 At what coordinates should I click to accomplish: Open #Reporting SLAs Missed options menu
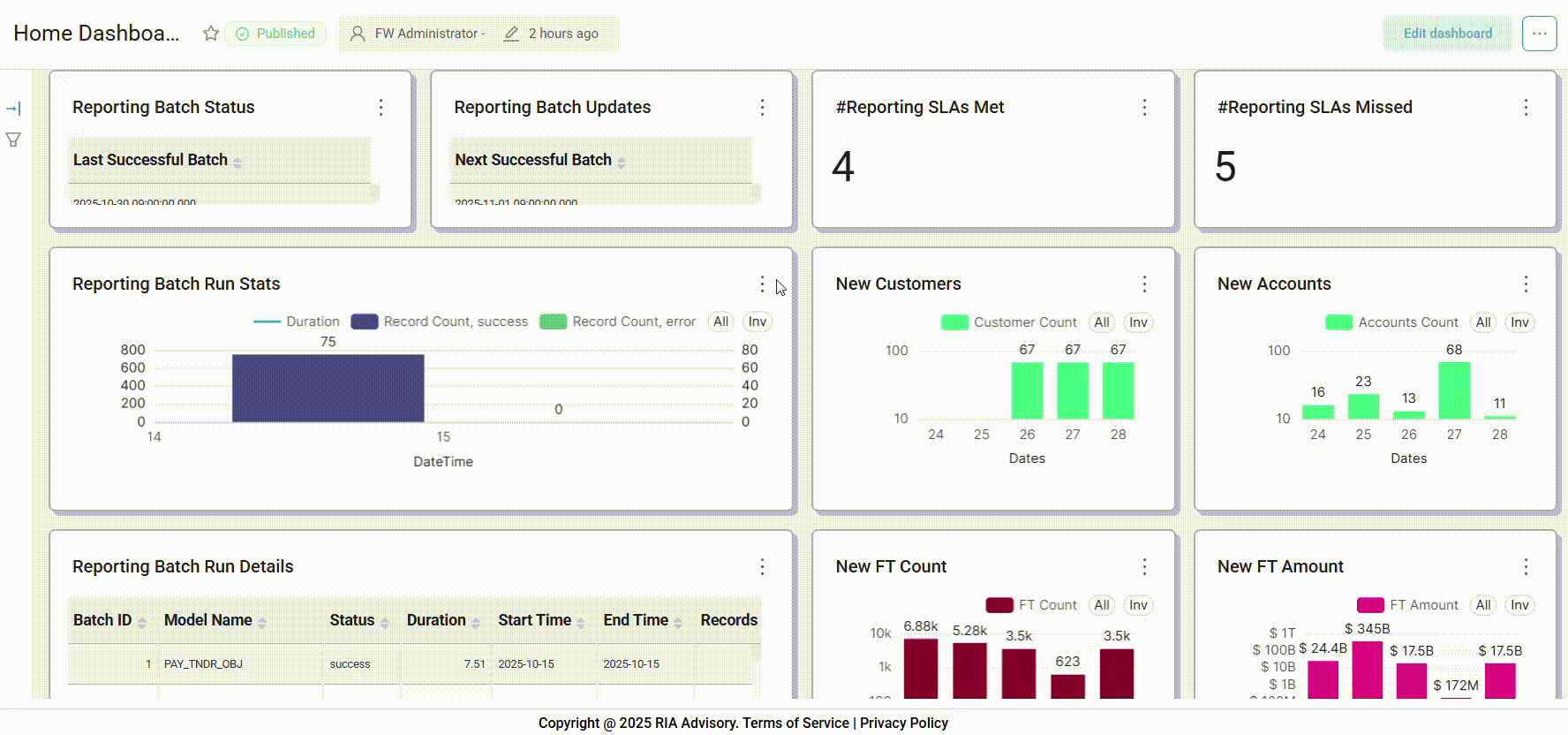1526,107
